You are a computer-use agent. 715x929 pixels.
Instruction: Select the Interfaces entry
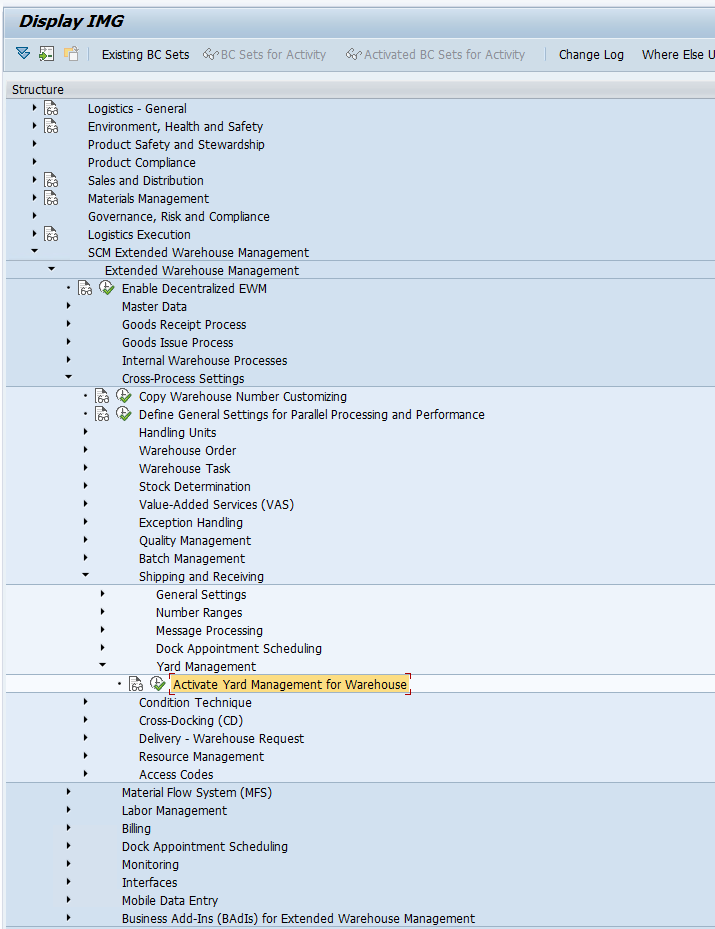coord(149,882)
